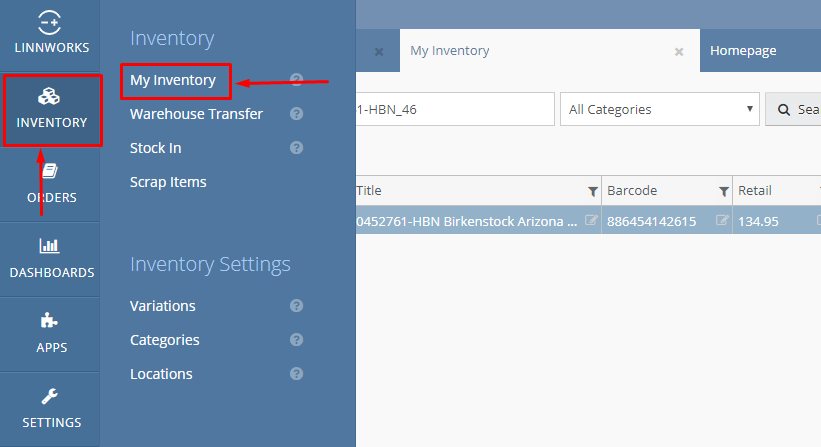Viewport: 821px width, 447px height.
Task: Filter the Barcode column
Action: (724, 192)
